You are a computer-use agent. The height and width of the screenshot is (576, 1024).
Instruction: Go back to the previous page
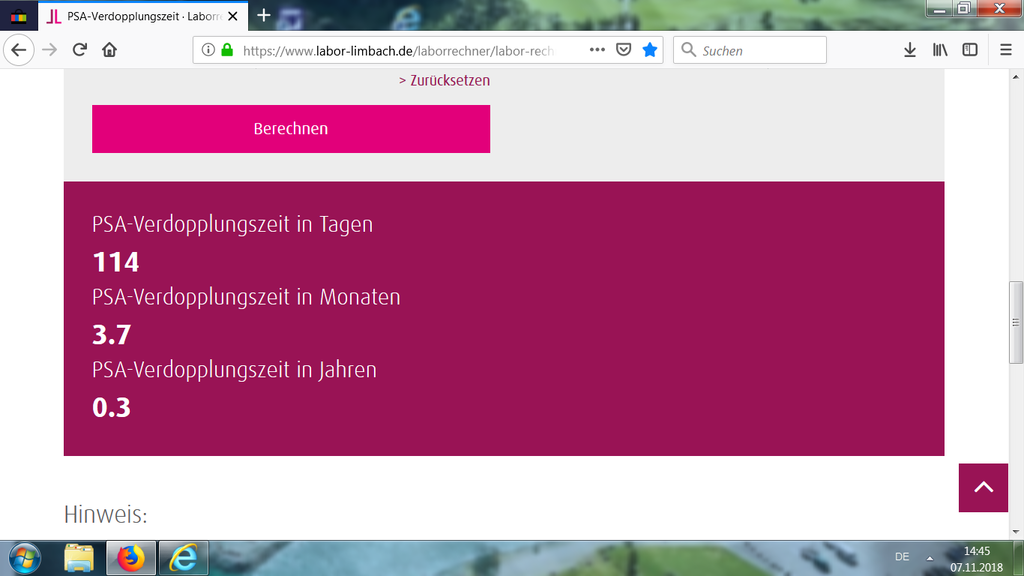18,50
